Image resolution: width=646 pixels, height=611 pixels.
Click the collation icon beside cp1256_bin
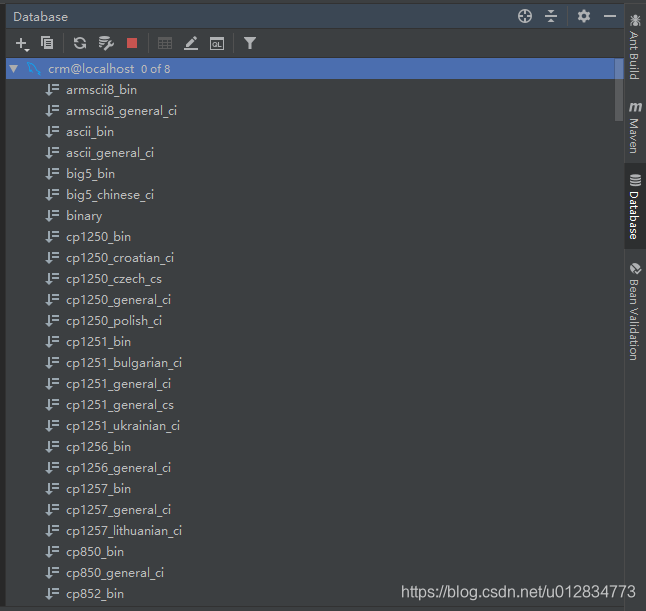pyautogui.click(x=52, y=447)
